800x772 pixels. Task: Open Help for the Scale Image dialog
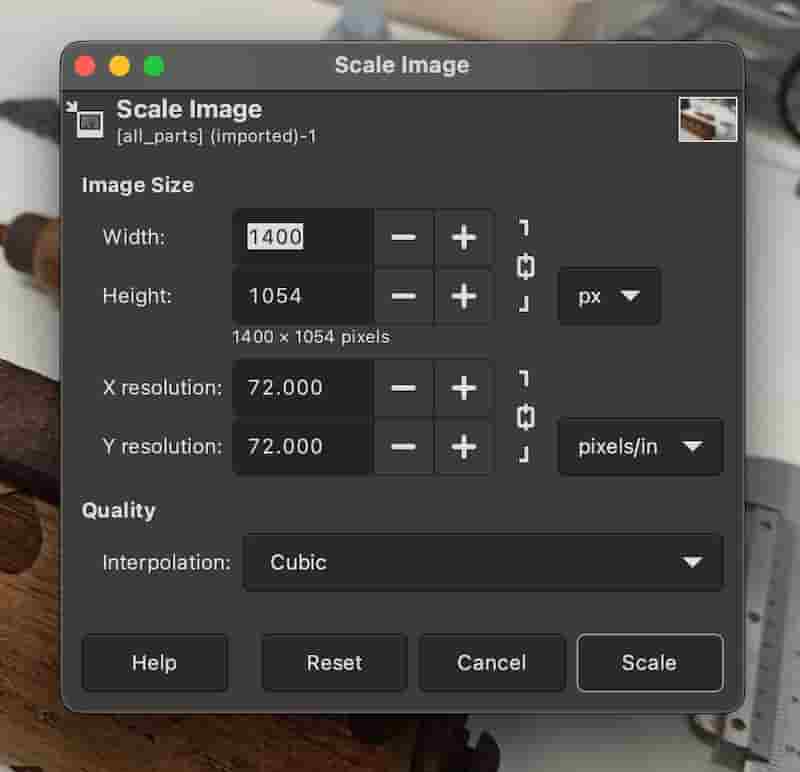click(x=155, y=663)
